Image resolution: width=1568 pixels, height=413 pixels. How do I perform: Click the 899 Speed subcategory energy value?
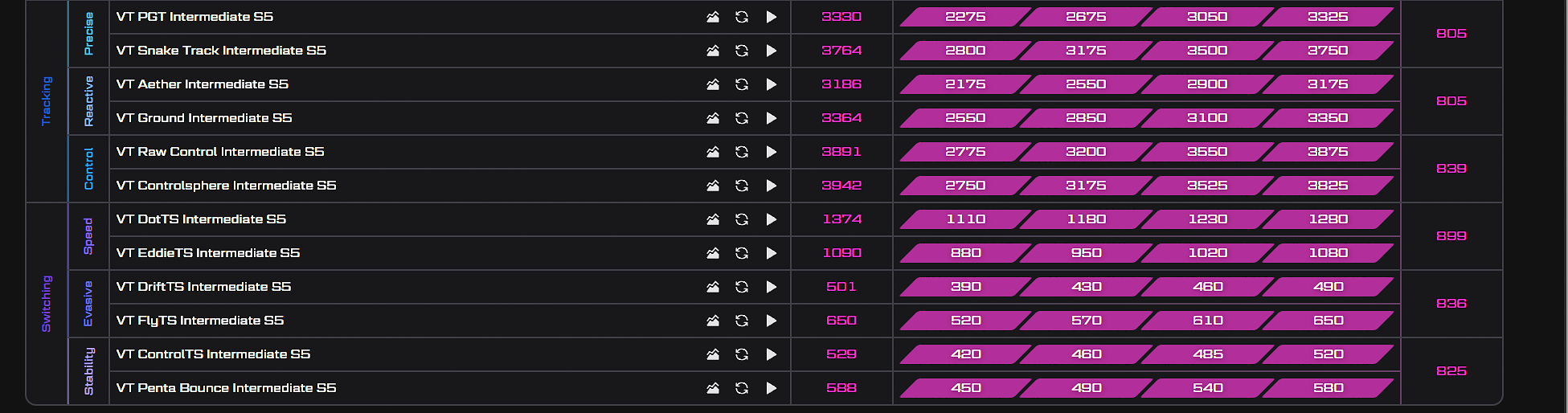point(1451,236)
